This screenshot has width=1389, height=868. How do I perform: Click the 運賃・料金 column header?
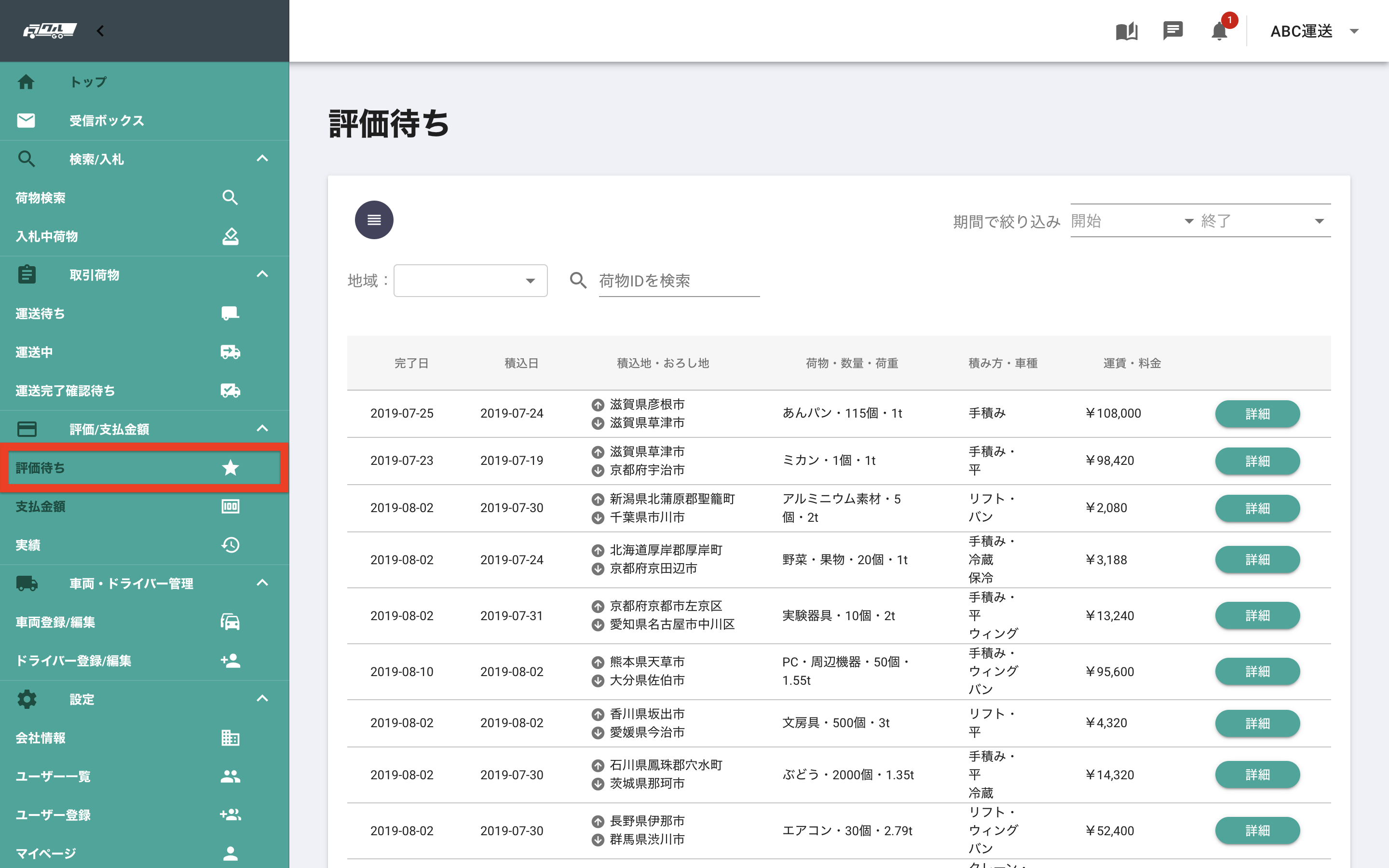(x=1132, y=363)
